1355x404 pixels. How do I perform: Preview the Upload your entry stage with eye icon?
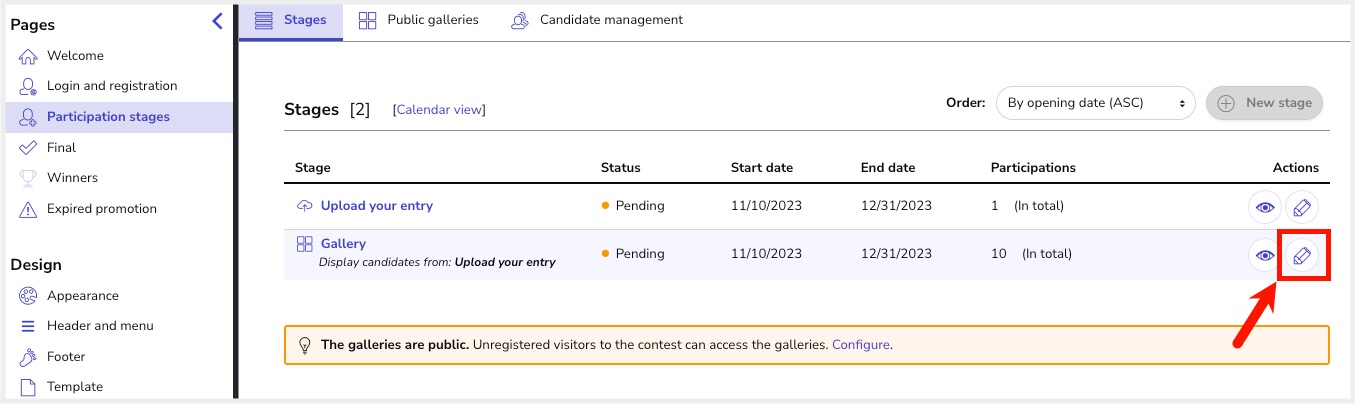(x=1265, y=207)
